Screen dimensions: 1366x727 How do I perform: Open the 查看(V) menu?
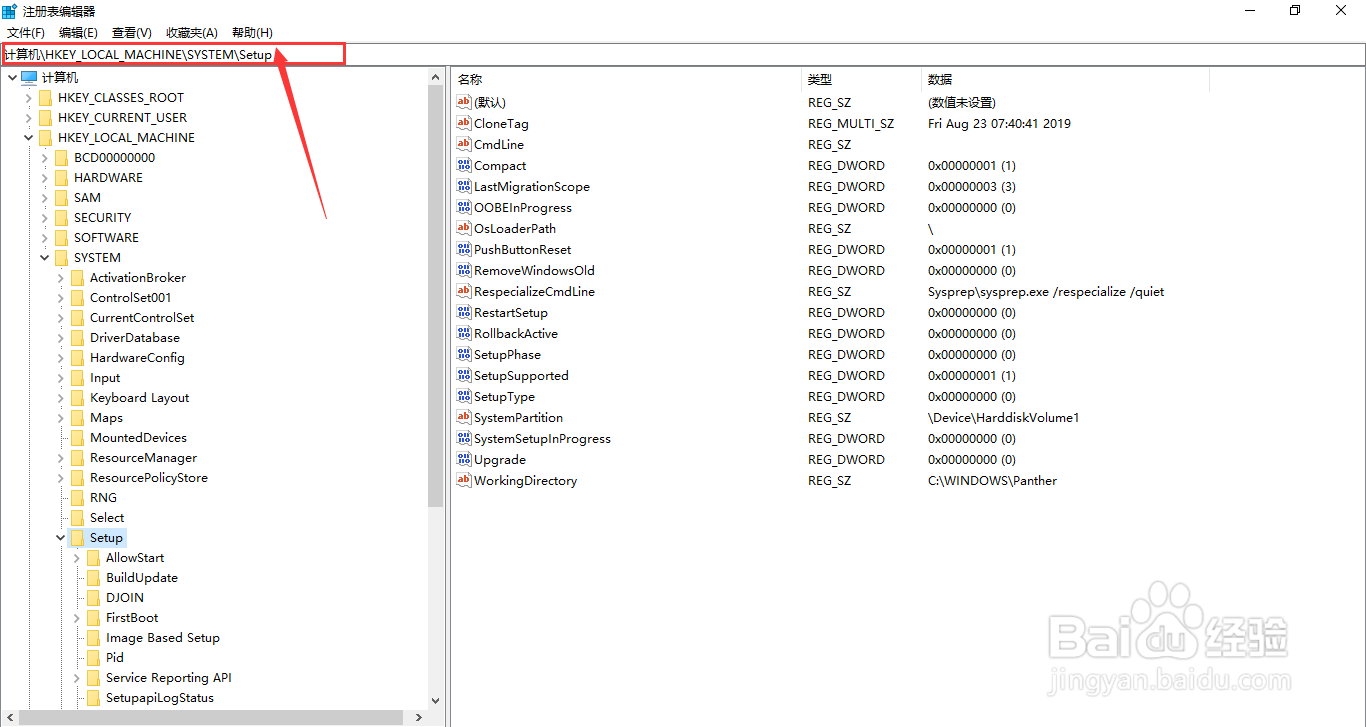click(131, 32)
